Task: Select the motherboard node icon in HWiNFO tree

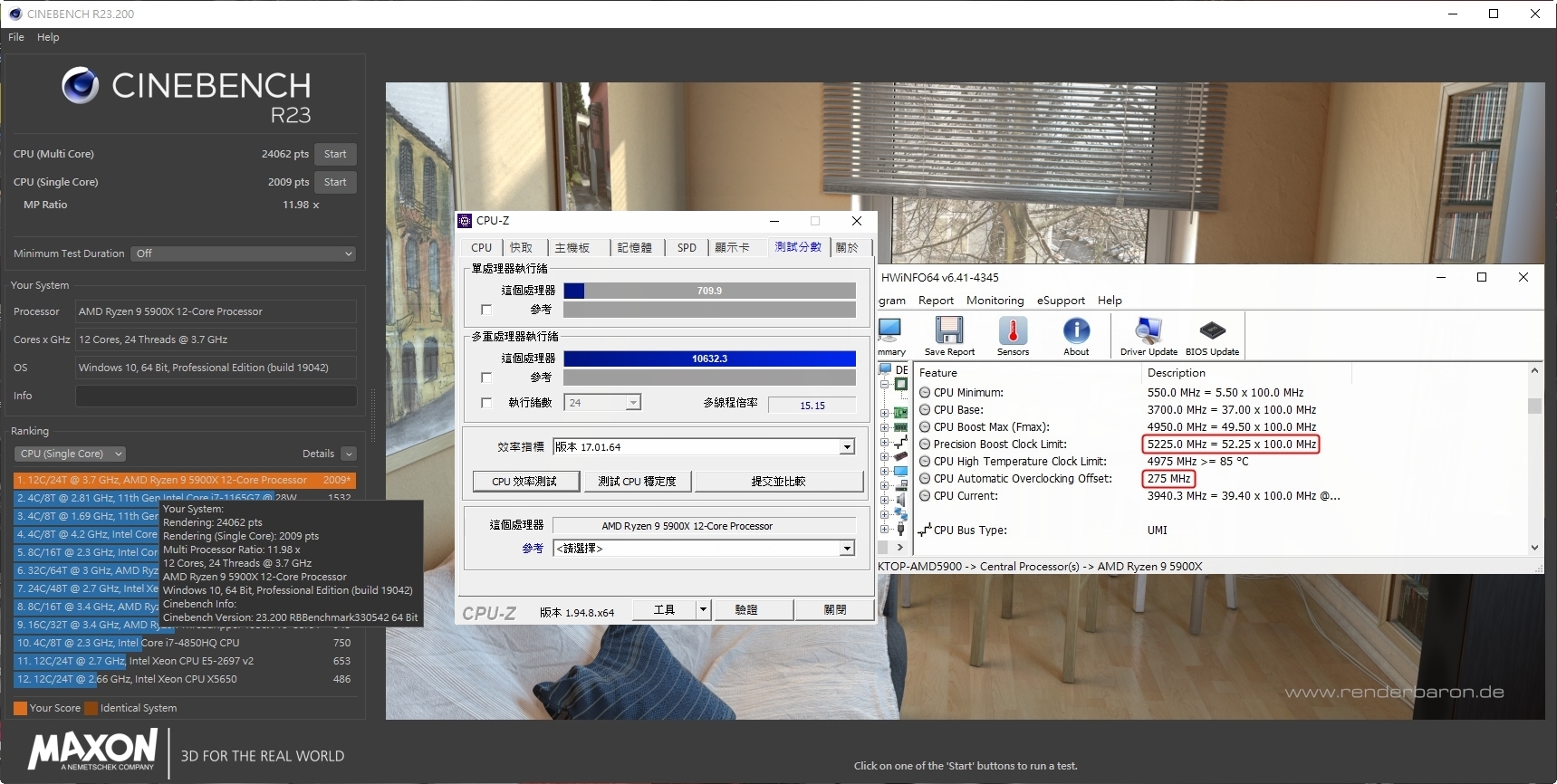Action: (901, 413)
